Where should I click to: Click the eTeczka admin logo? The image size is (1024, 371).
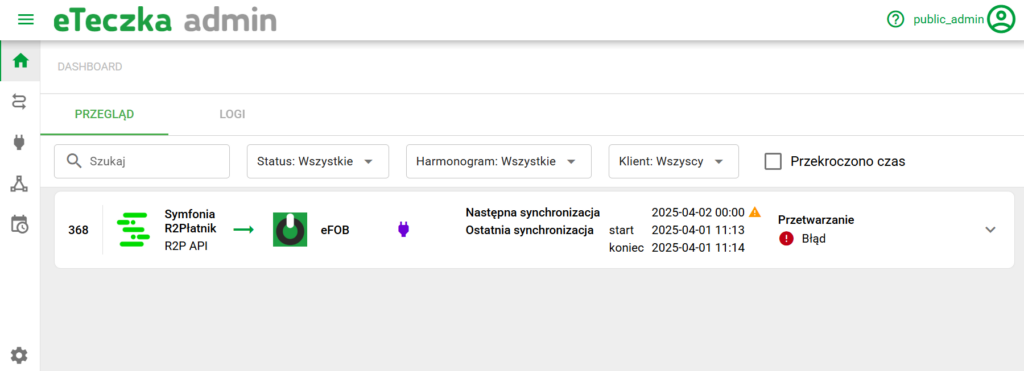(x=165, y=20)
